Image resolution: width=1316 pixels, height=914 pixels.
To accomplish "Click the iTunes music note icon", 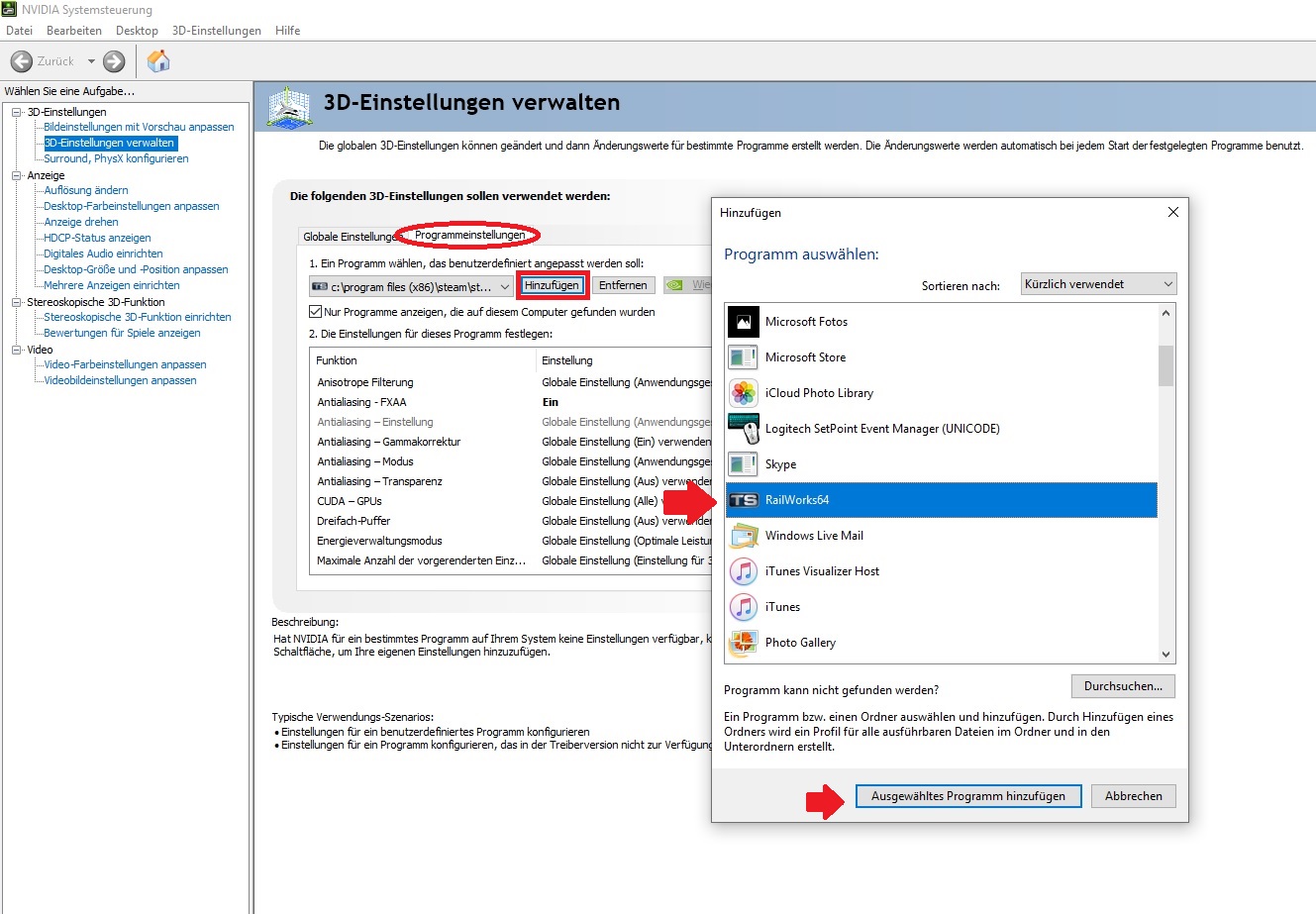I will pyautogui.click(x=743, y=607).
